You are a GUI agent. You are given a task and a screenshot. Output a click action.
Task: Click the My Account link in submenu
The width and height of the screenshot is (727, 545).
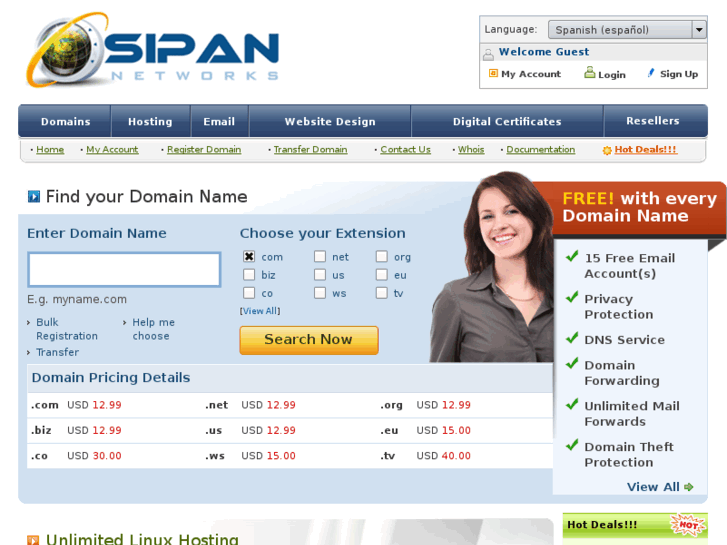112,149
